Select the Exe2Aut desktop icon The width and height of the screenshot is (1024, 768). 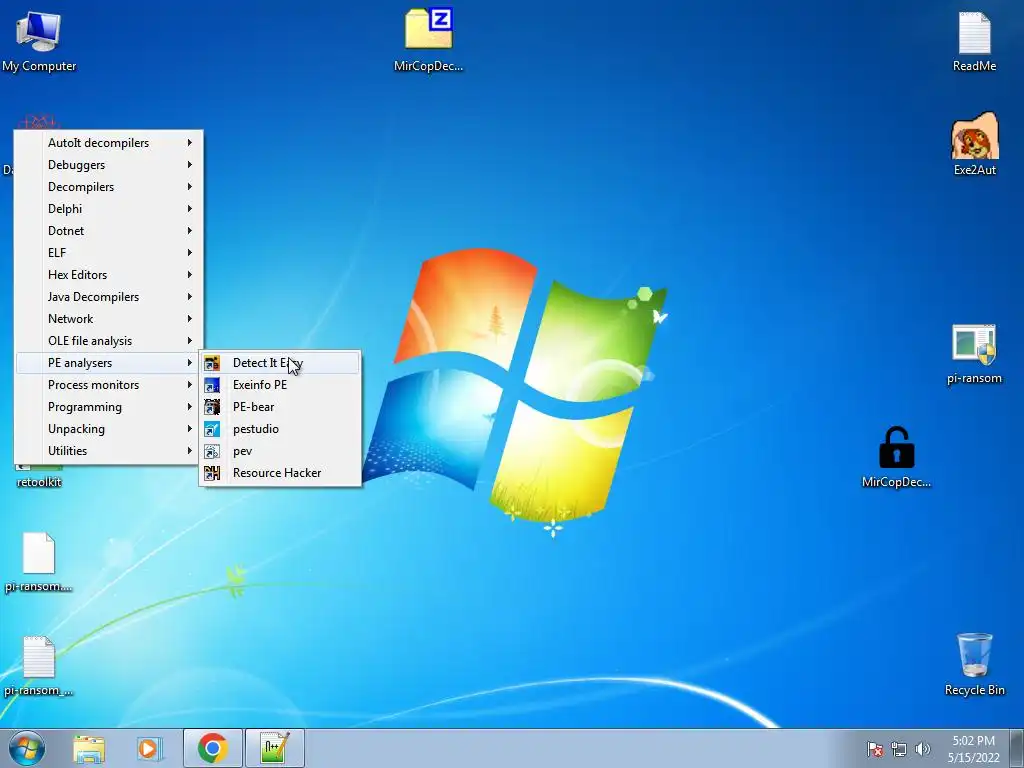(974, 144)
